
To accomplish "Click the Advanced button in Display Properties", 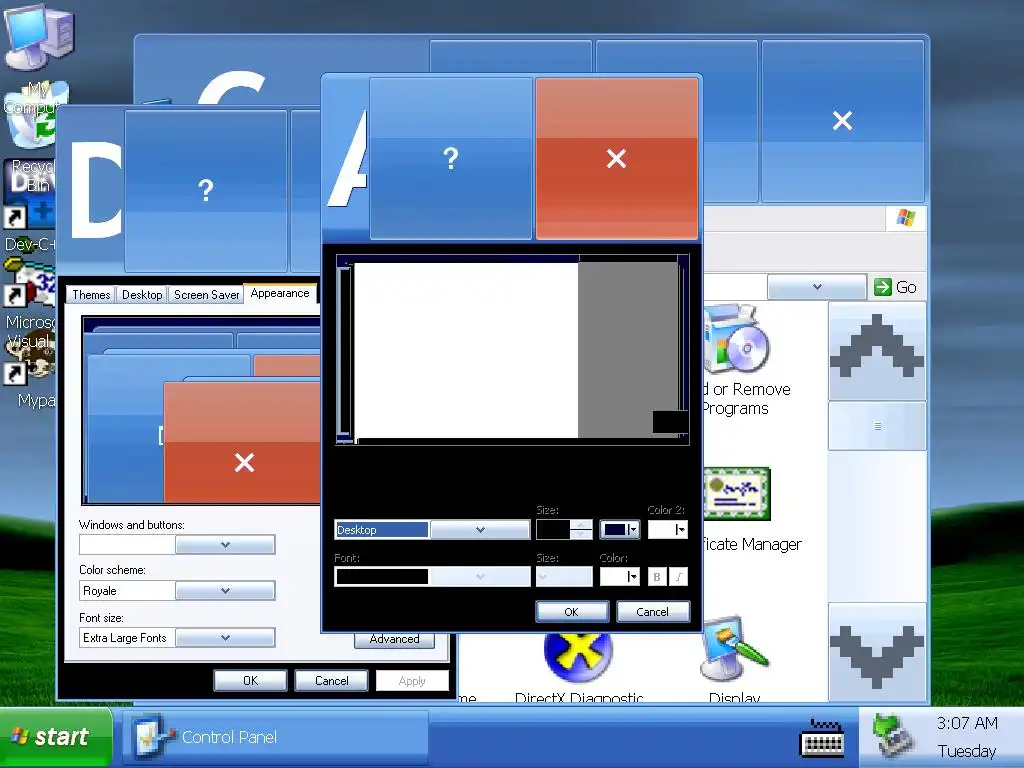I will 394,640.
